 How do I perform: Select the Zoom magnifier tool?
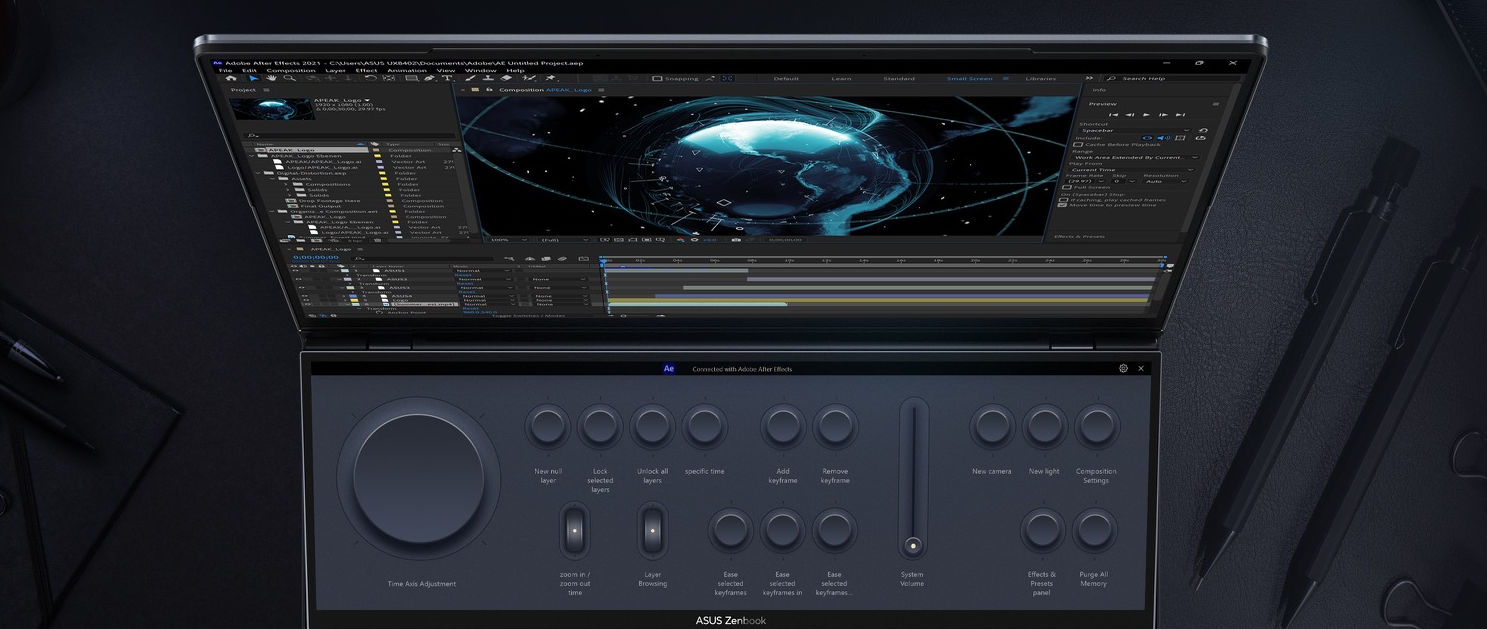pyautogui.click(x=290, y=78)
